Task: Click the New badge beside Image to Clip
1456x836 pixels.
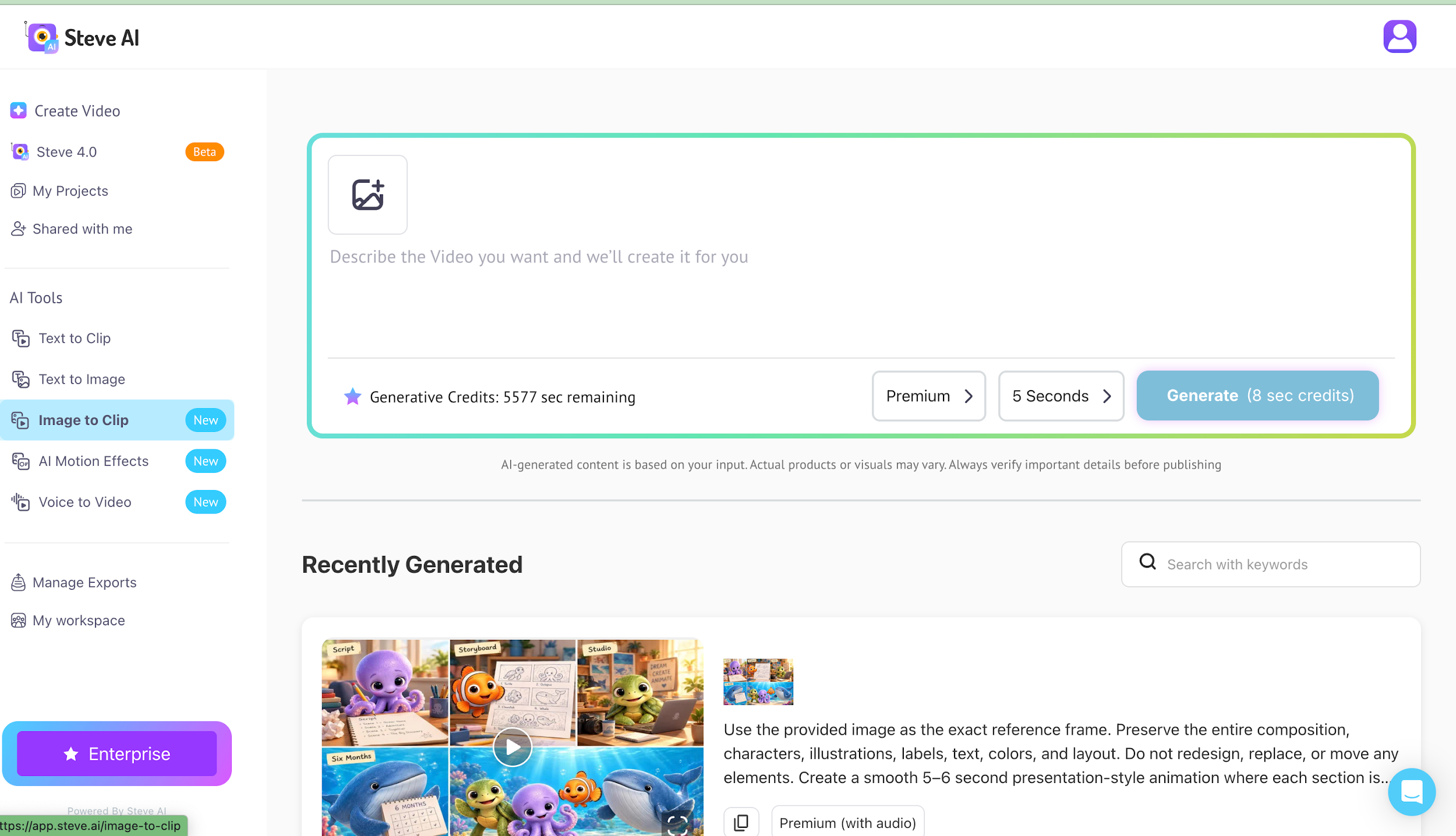Action: (206, 420)
